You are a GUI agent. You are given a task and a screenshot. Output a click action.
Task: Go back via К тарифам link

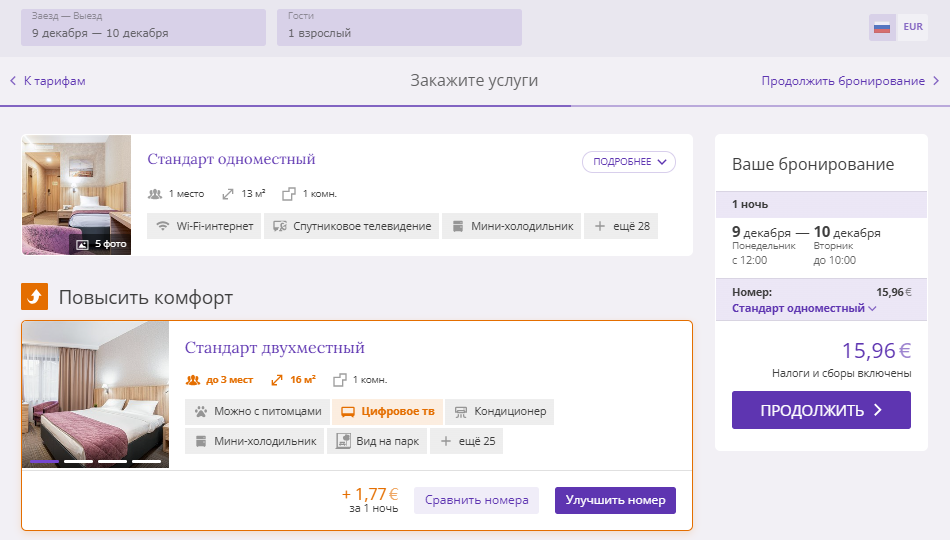coord(48,81)
